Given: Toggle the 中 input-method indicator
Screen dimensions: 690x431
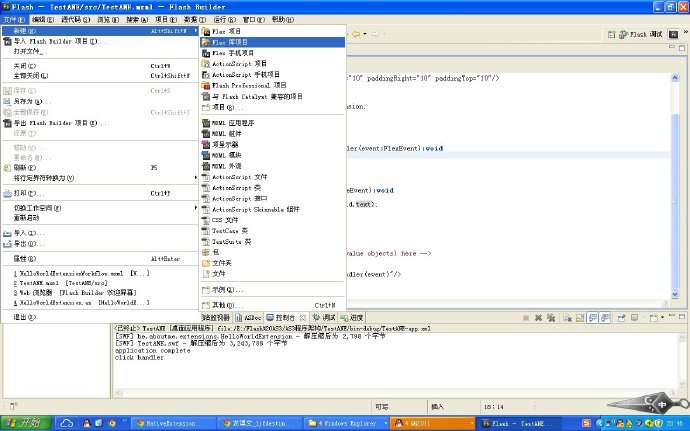Looking at the screenshot, I should tap(662, 405).
